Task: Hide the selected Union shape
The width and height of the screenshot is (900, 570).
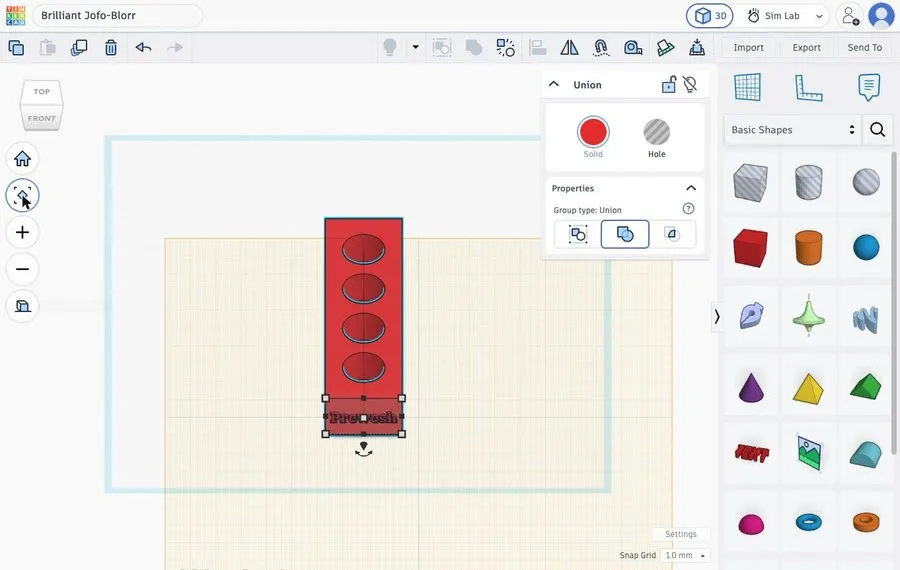Action: point(690,84)
